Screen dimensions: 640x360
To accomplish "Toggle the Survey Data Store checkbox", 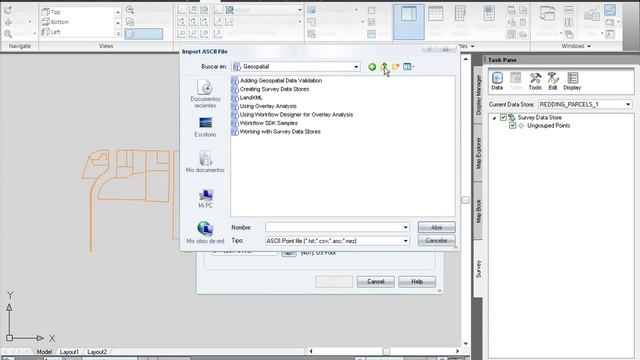I will coord(503,118).
